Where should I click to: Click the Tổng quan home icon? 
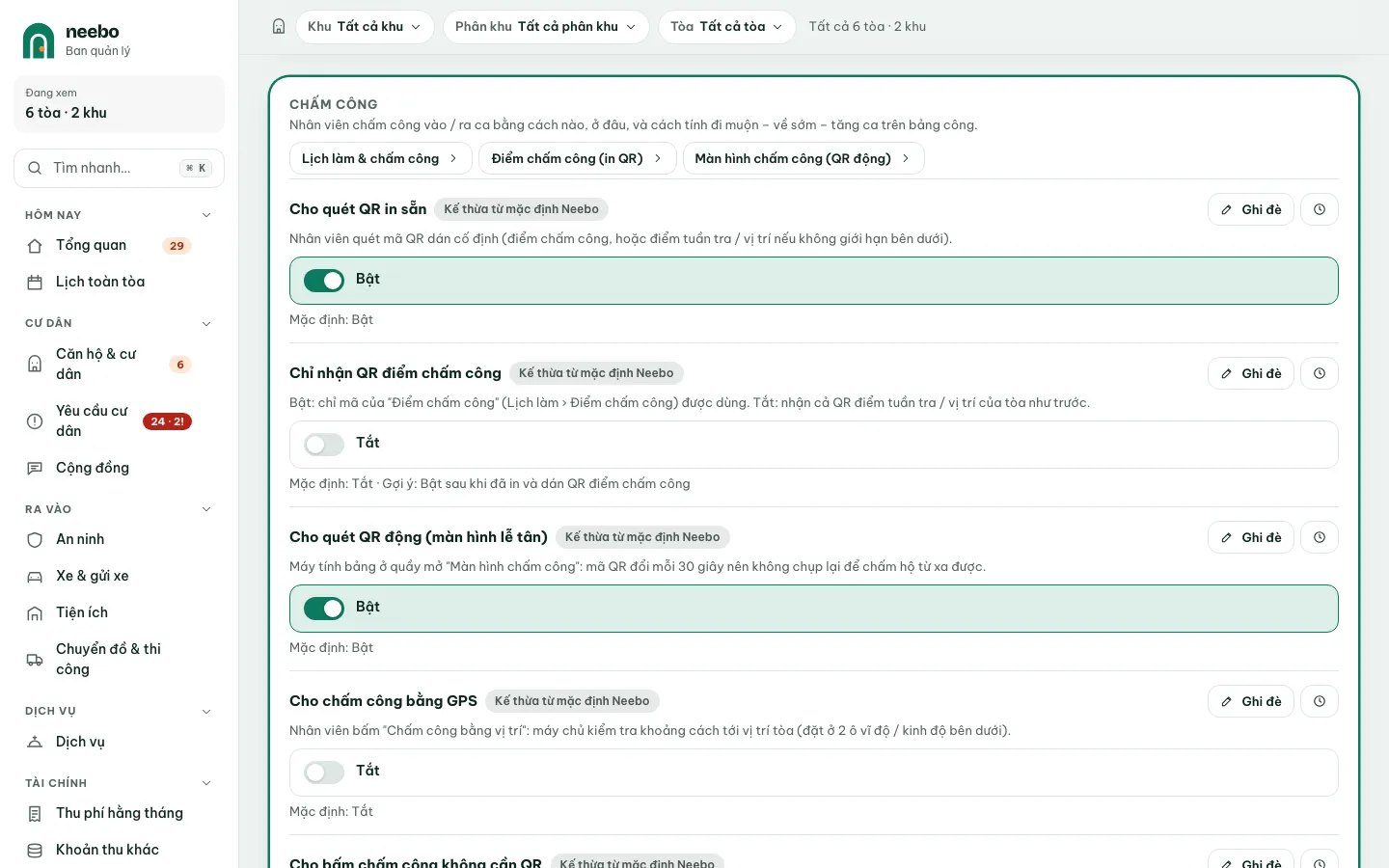(35, 246)
